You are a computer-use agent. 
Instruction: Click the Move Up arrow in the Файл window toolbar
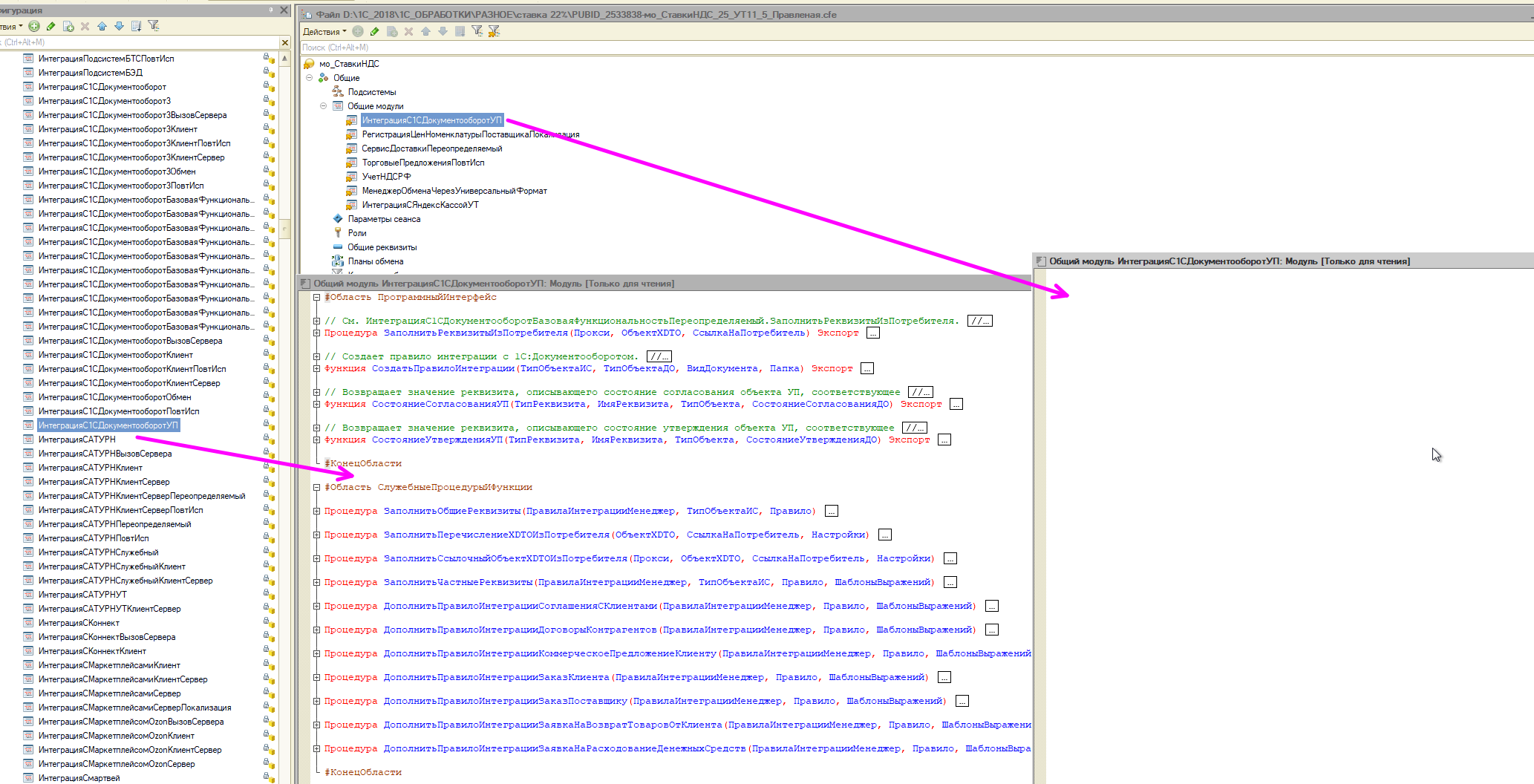425,31
